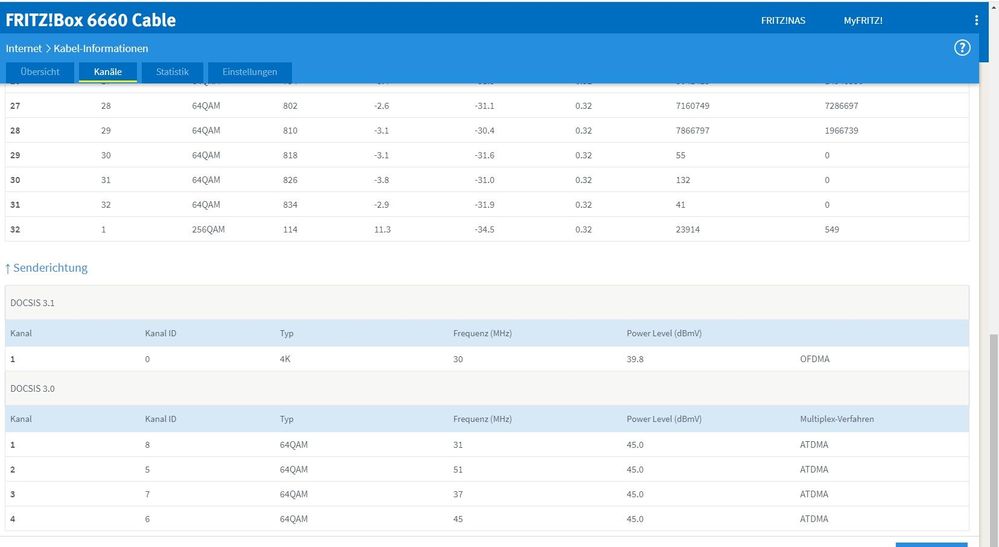Viewport: 999px width, 547px height.
Task: Open the FRITZ!NAS link
Action: coord(783,20)
